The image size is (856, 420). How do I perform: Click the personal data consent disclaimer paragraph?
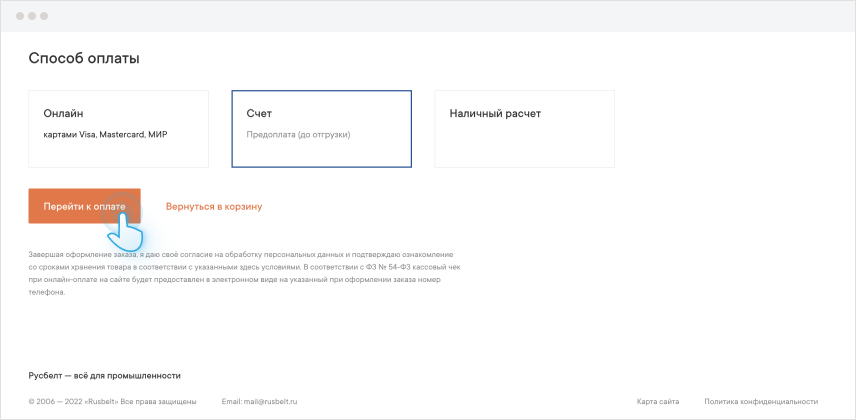[245, 274]
